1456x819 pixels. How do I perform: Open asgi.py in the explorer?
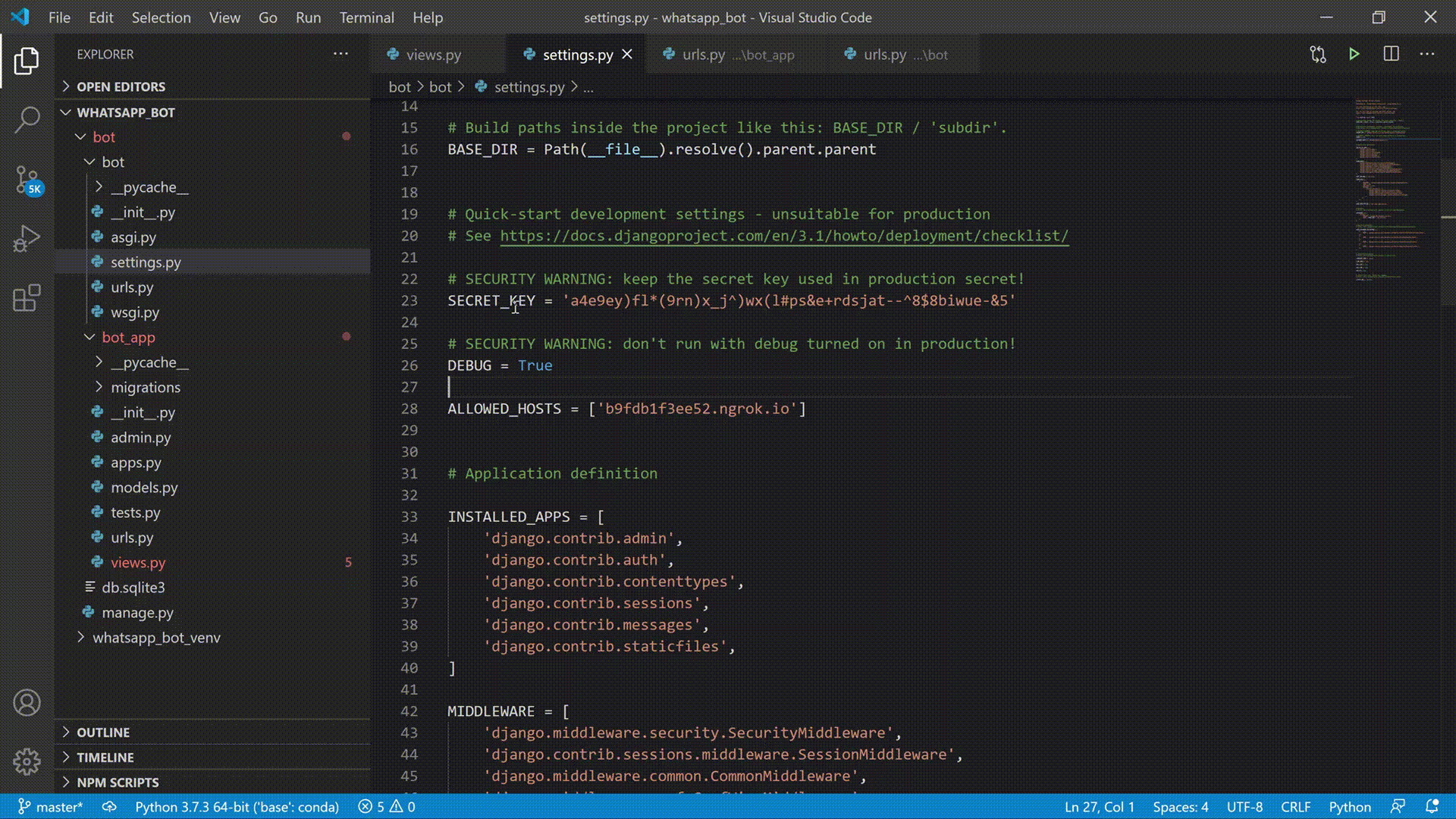[x=133, y=237]
